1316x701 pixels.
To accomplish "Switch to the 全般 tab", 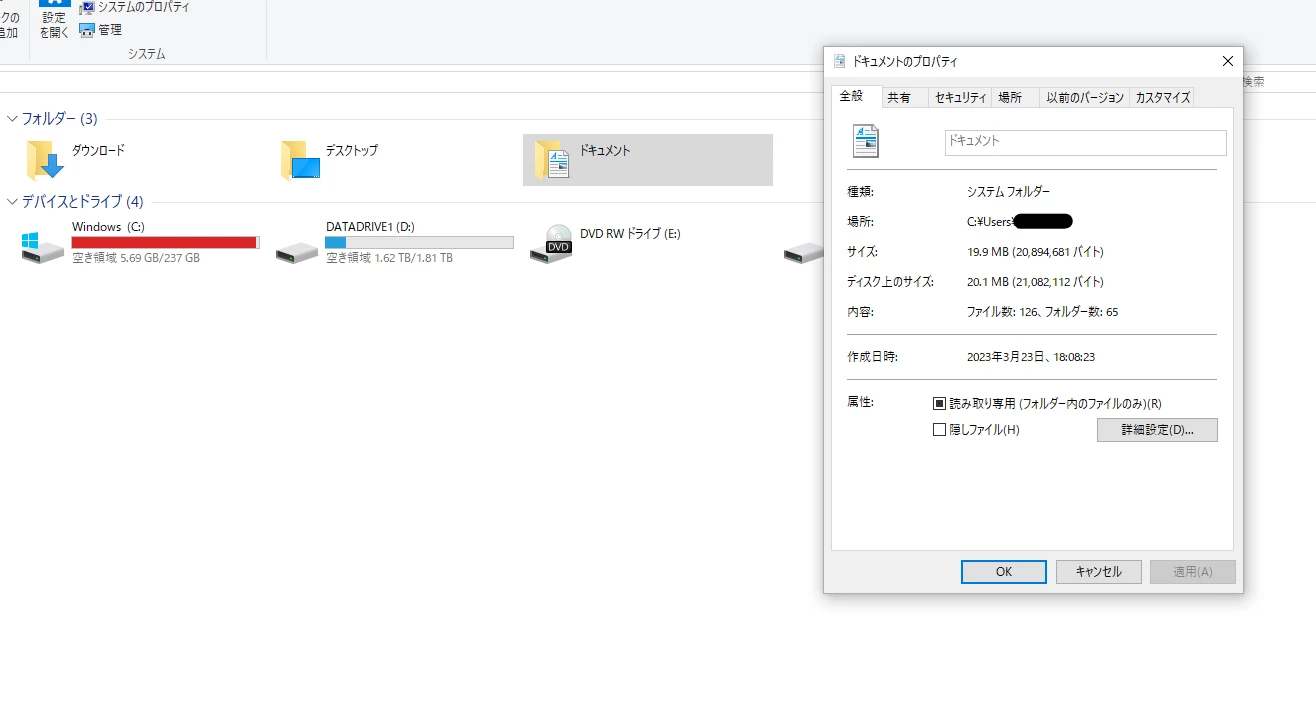I will point(856,96).
